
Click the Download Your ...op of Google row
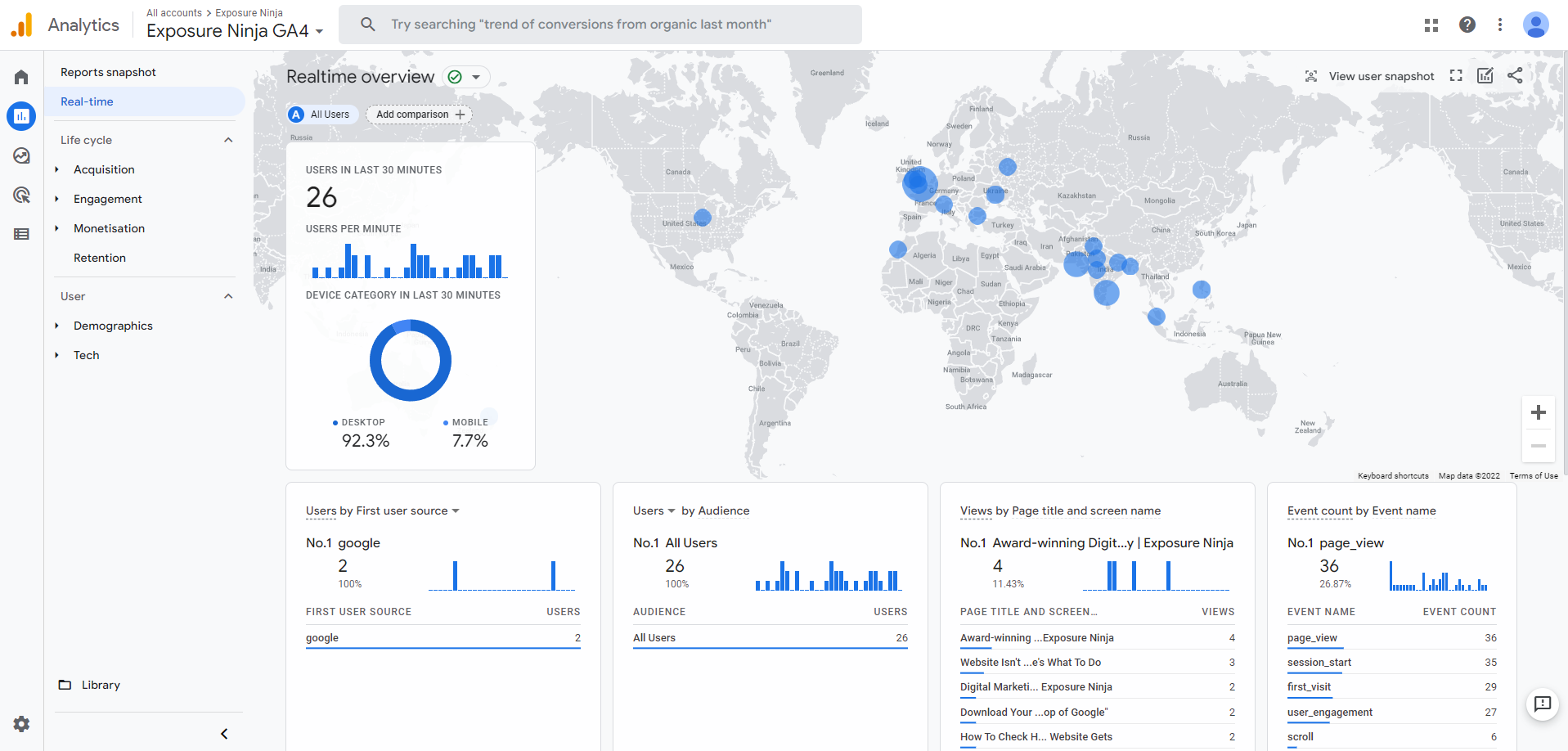[1098, 713]
